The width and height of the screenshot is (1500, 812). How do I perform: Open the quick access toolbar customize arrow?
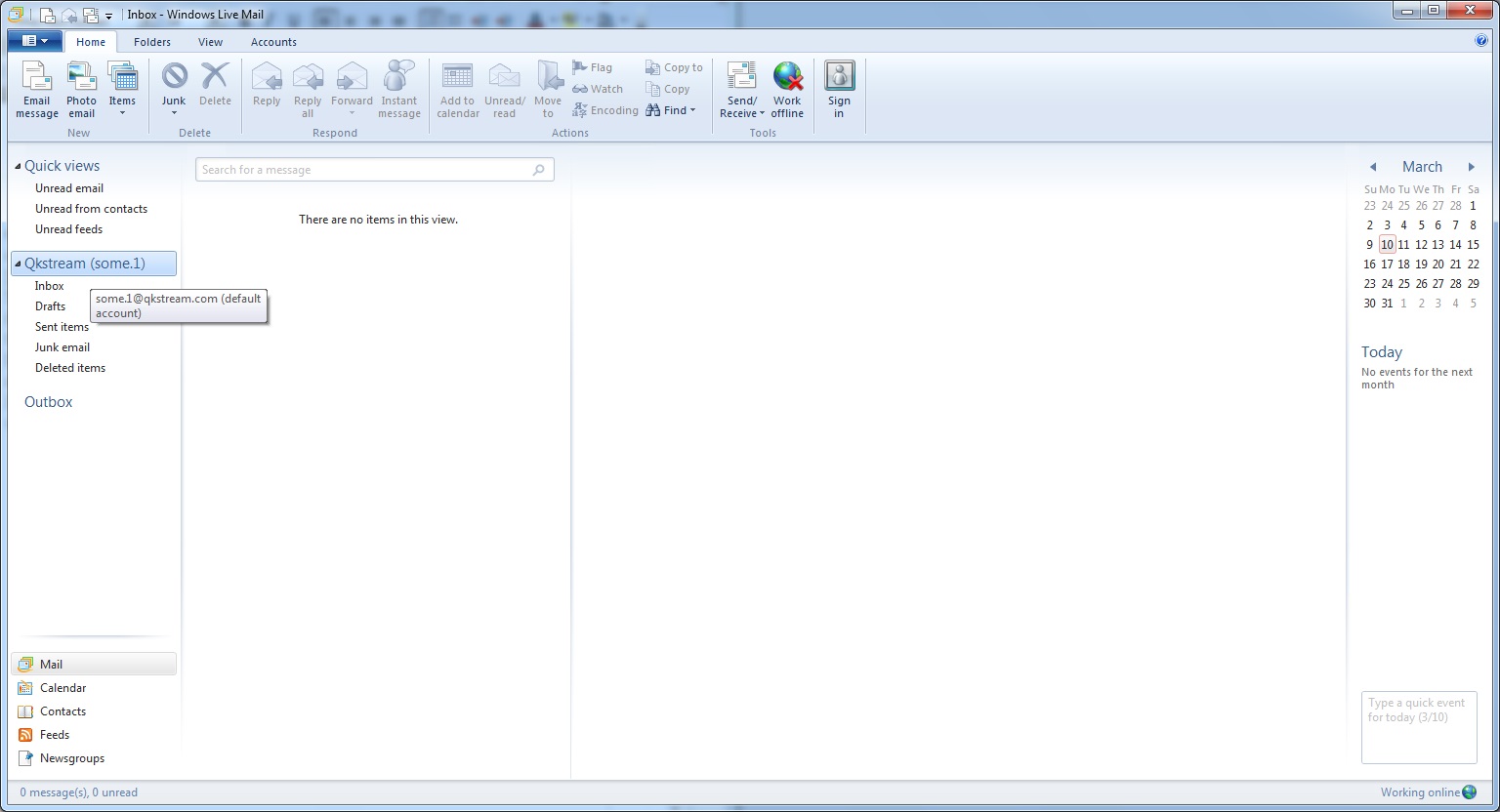coord(108,16)
